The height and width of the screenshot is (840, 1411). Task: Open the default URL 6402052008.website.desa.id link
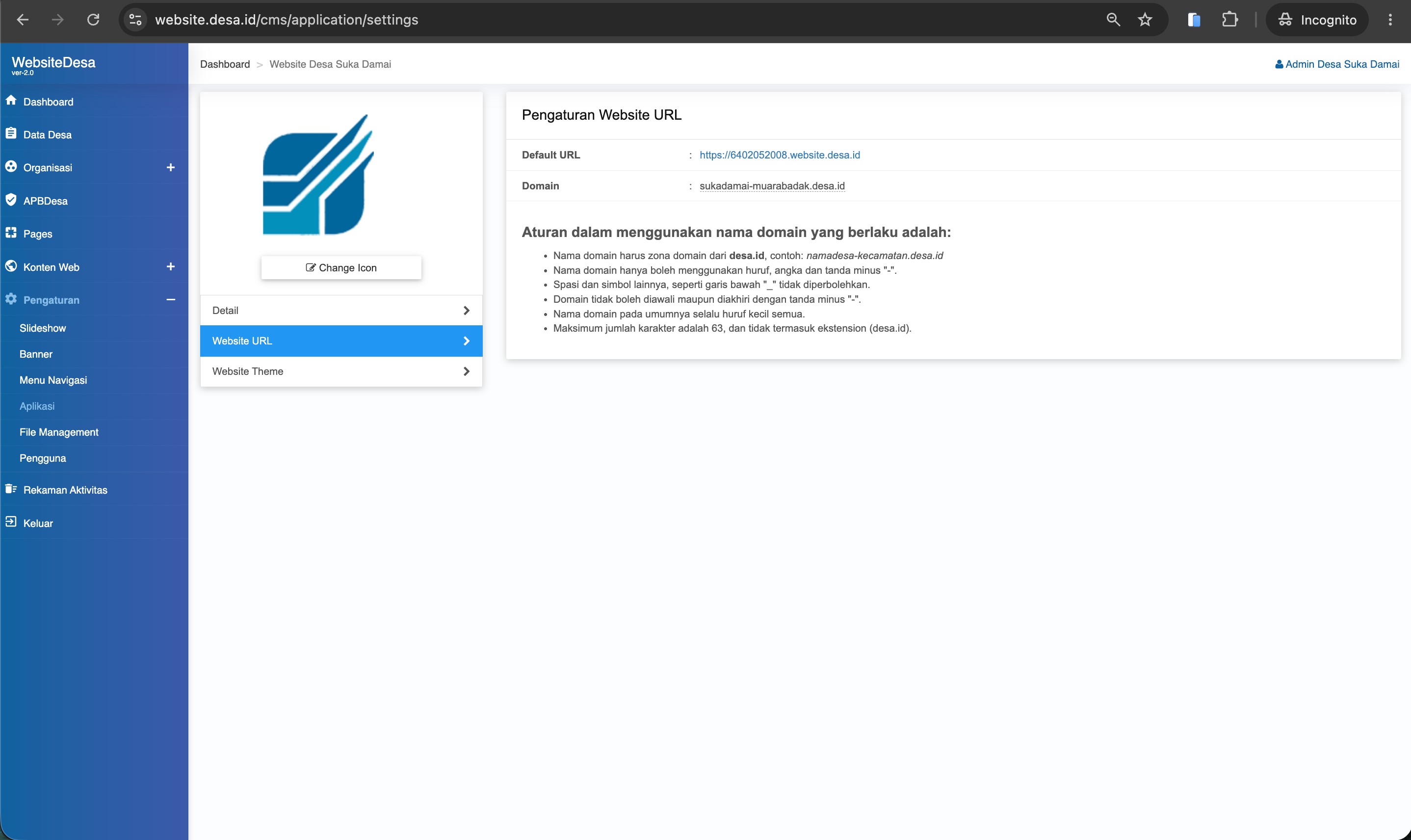click(780, 155)
